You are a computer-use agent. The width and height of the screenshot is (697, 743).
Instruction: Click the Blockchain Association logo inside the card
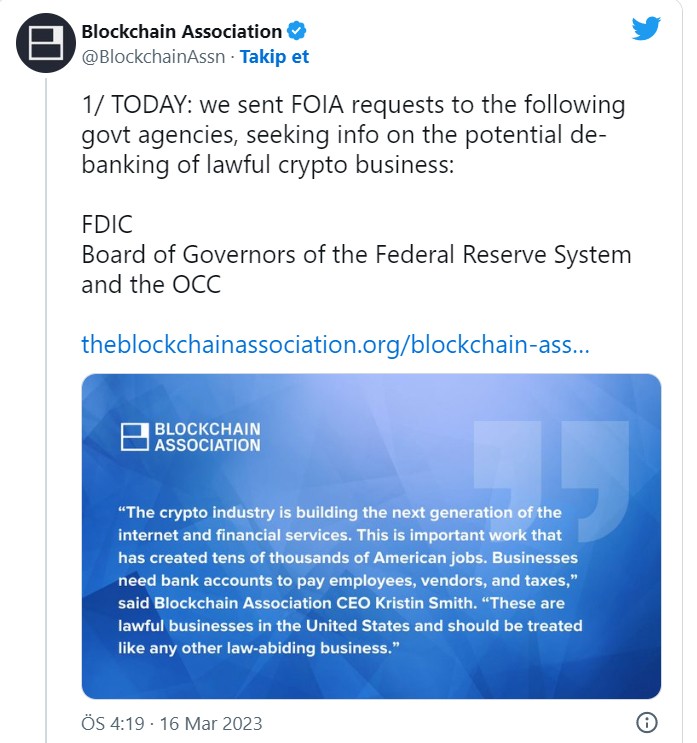coord(134,436)
